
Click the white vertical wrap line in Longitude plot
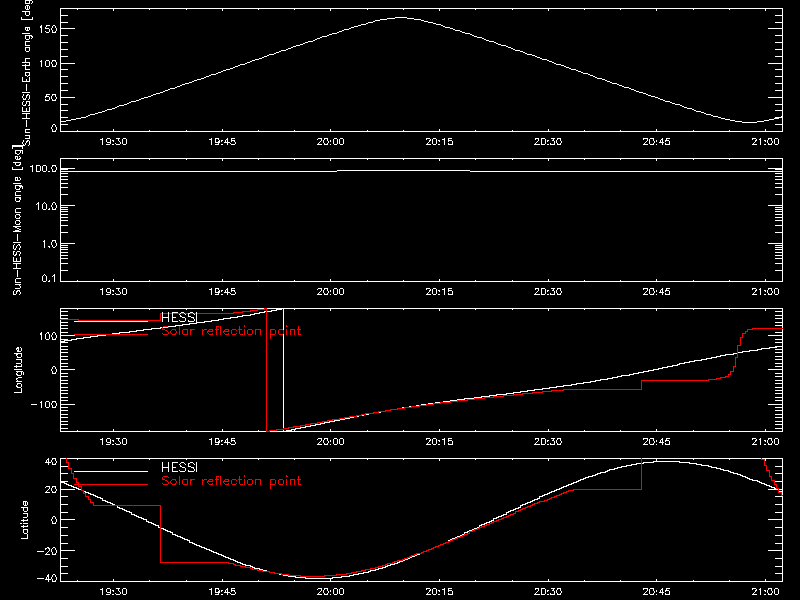[283, 369]
